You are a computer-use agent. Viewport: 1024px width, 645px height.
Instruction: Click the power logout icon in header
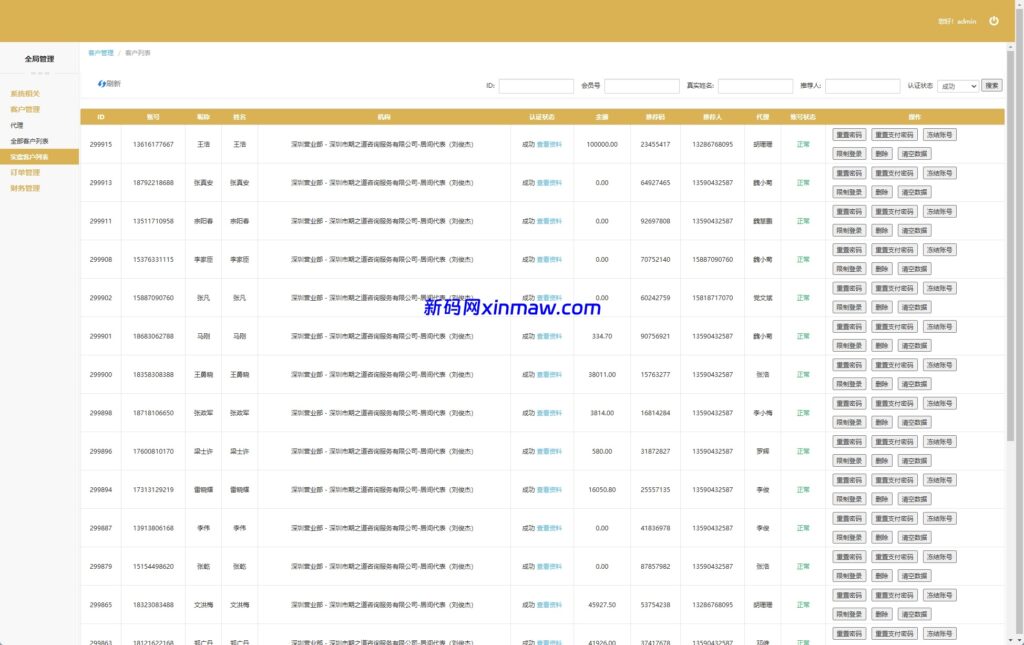993,21
